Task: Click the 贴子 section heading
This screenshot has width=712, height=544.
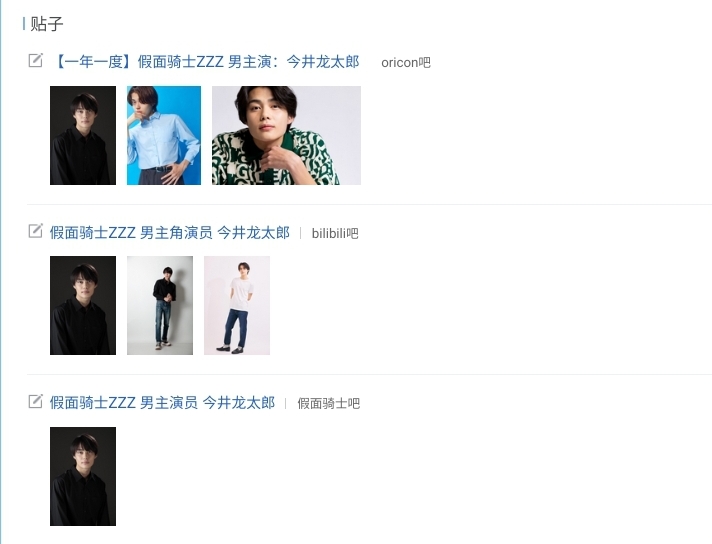Action: click(x=46, y=24)
